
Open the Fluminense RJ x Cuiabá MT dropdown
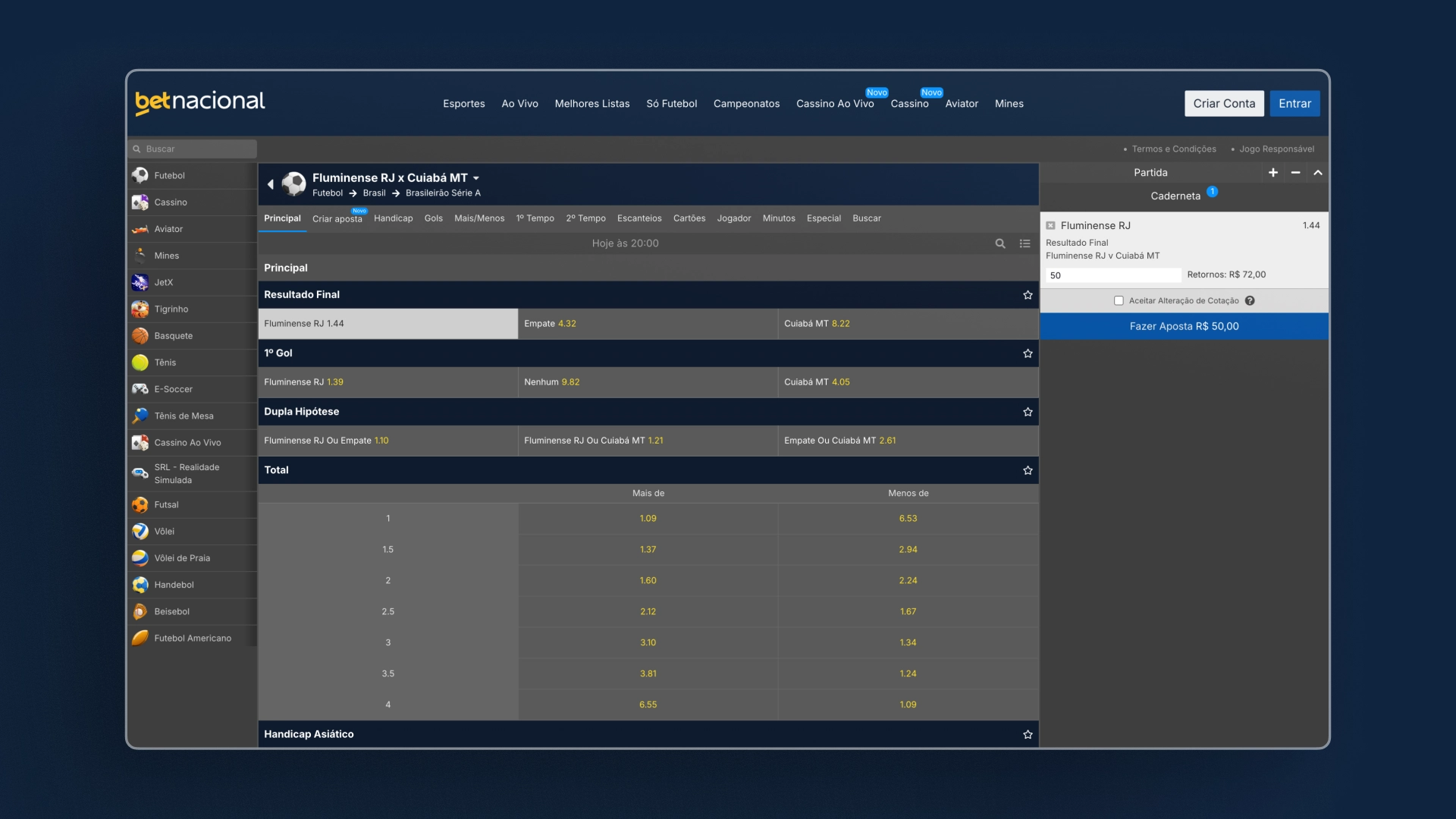(476, 178)
